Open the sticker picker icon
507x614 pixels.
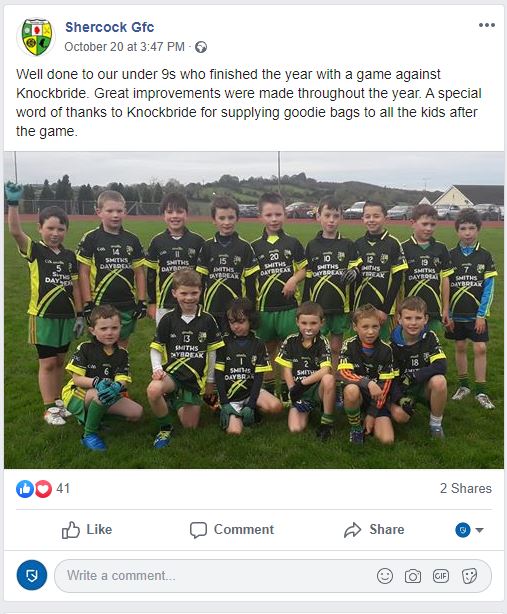[469, 576]
